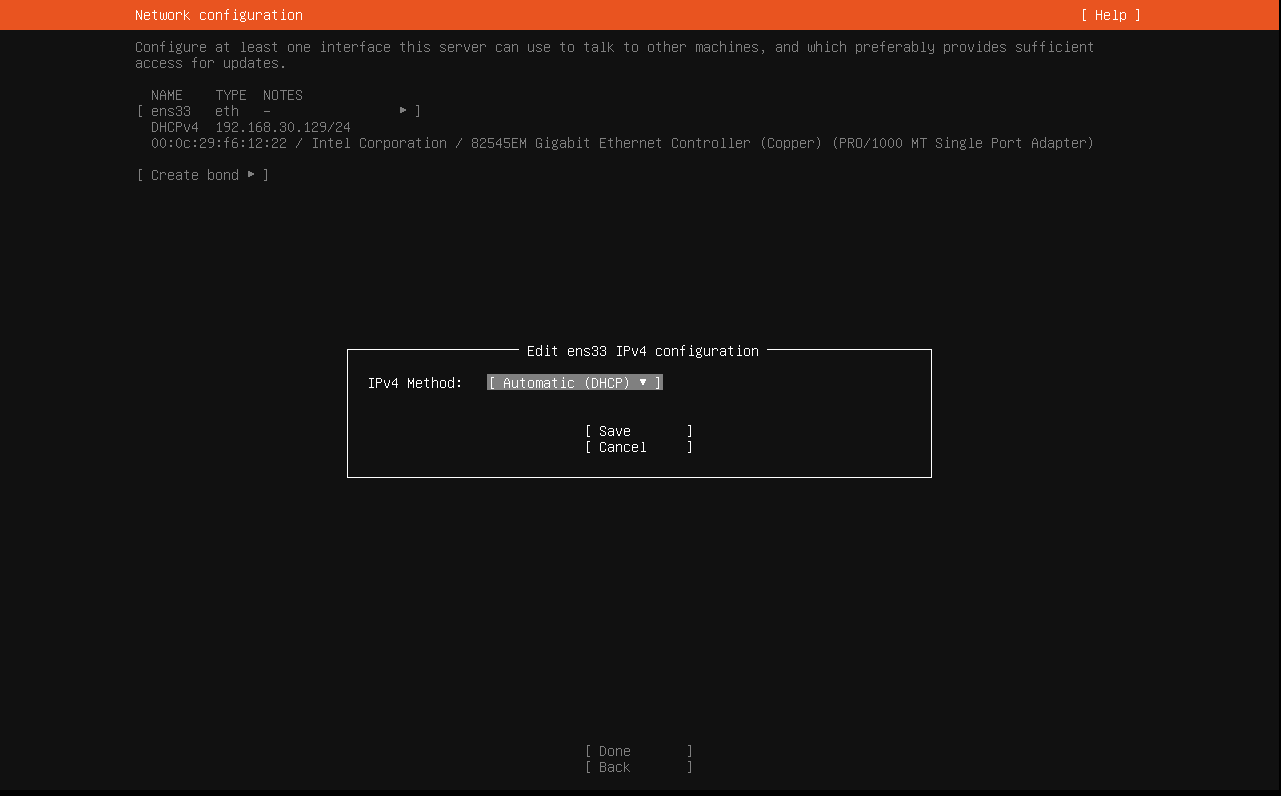
Task: Click the eth type of ens33
Action: [x=227, y=111]
